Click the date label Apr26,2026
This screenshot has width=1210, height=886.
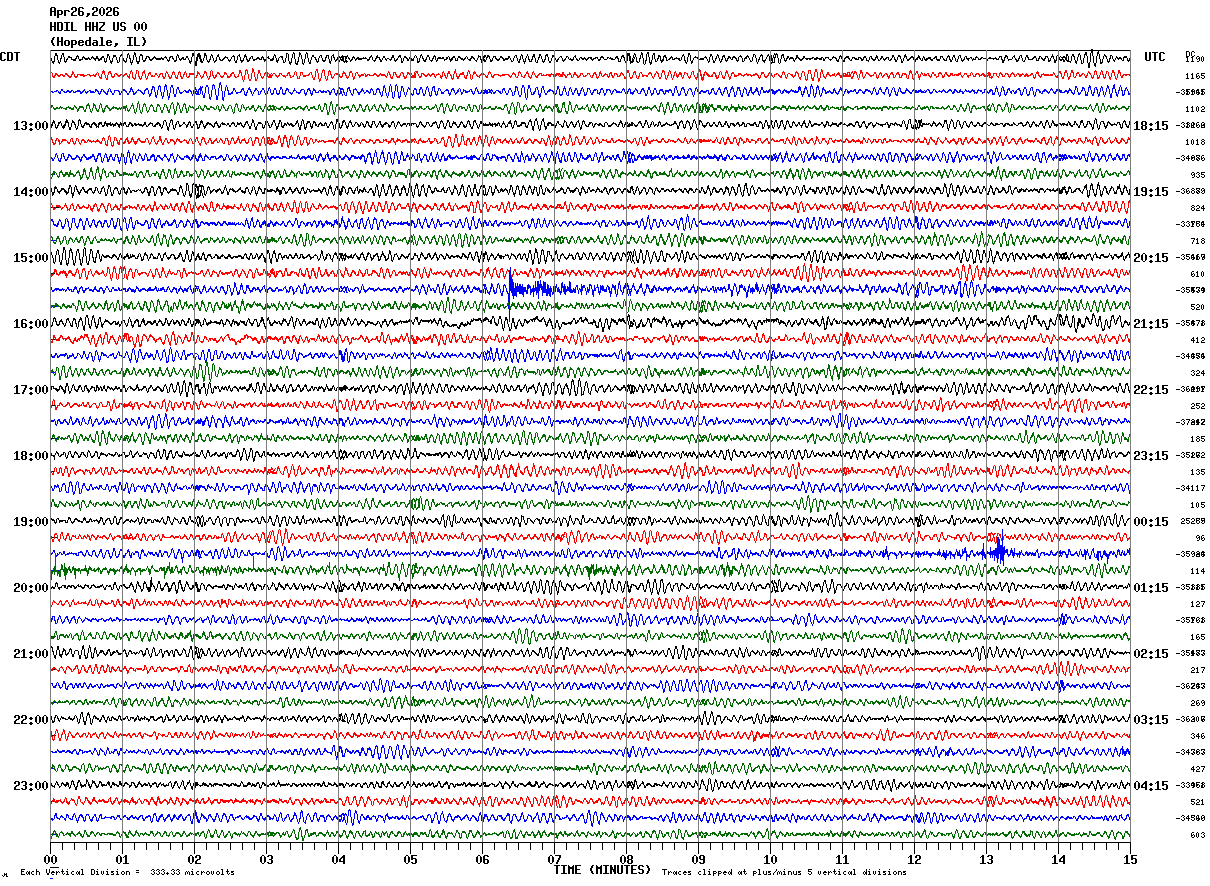pos(84,12)
